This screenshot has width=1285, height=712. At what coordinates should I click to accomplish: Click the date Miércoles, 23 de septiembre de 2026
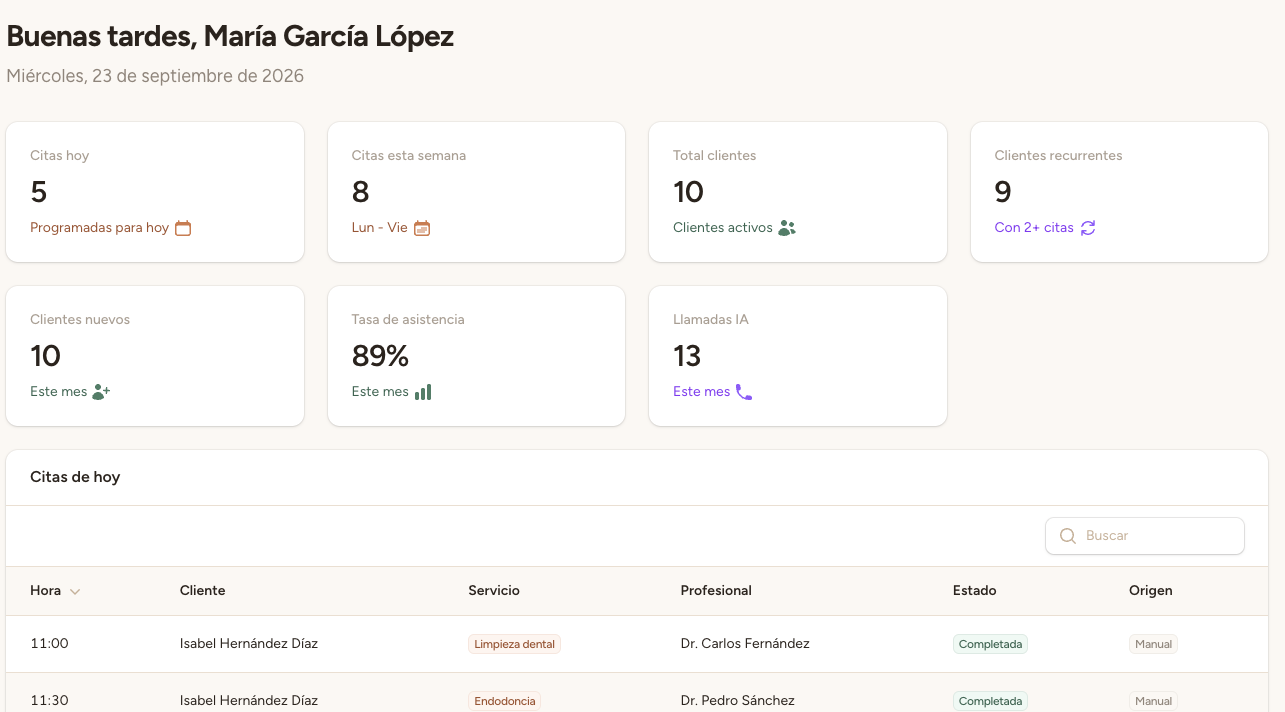tap(155, 76)
